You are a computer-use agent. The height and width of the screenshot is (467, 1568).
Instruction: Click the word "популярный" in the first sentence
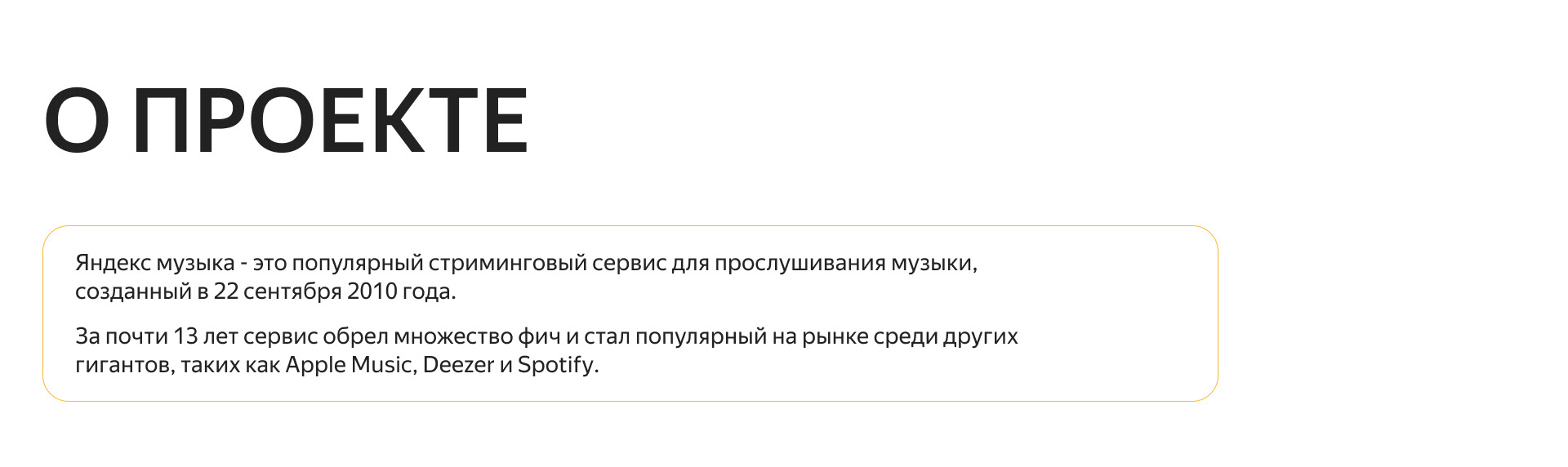[358, 264]
